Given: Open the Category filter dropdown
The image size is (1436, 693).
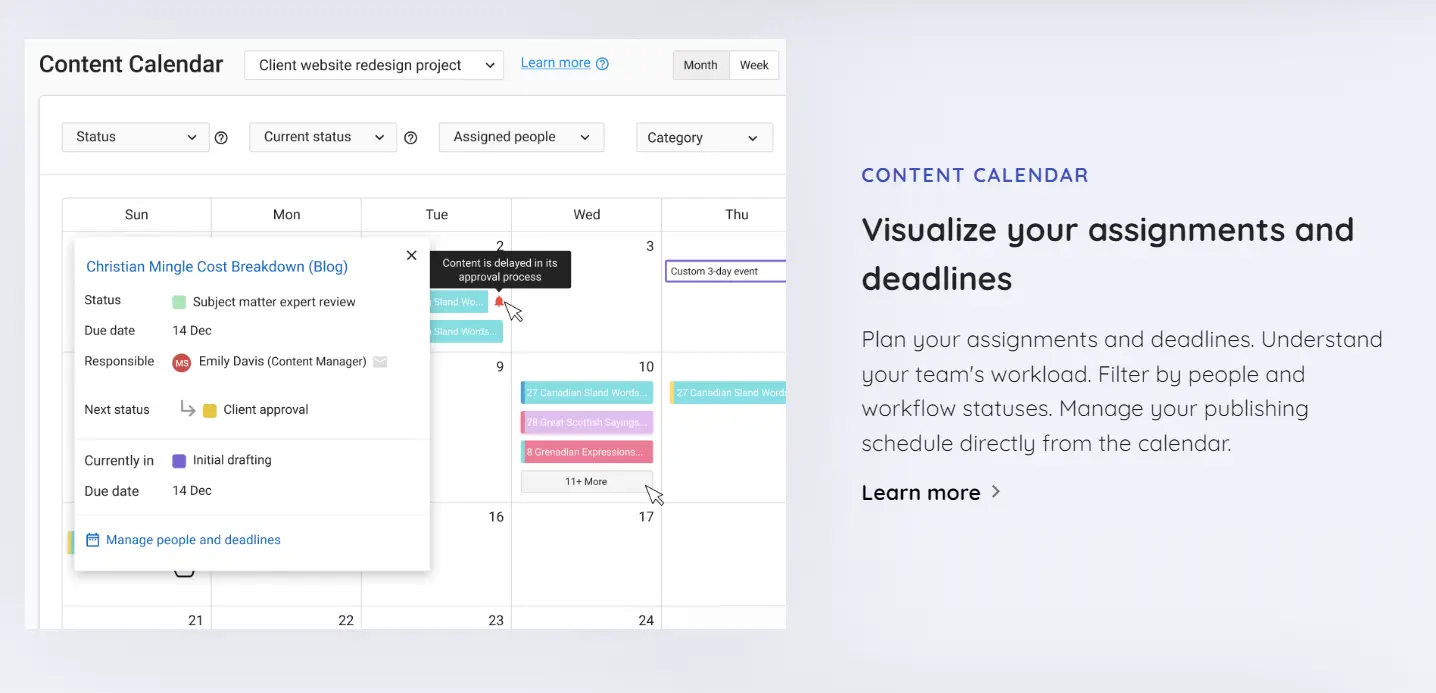Looking at the screenshot, I should tap(704, 137).
